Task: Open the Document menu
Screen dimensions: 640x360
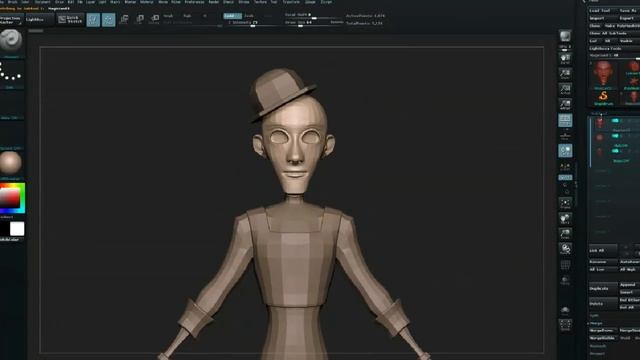Action: [42, 2]
